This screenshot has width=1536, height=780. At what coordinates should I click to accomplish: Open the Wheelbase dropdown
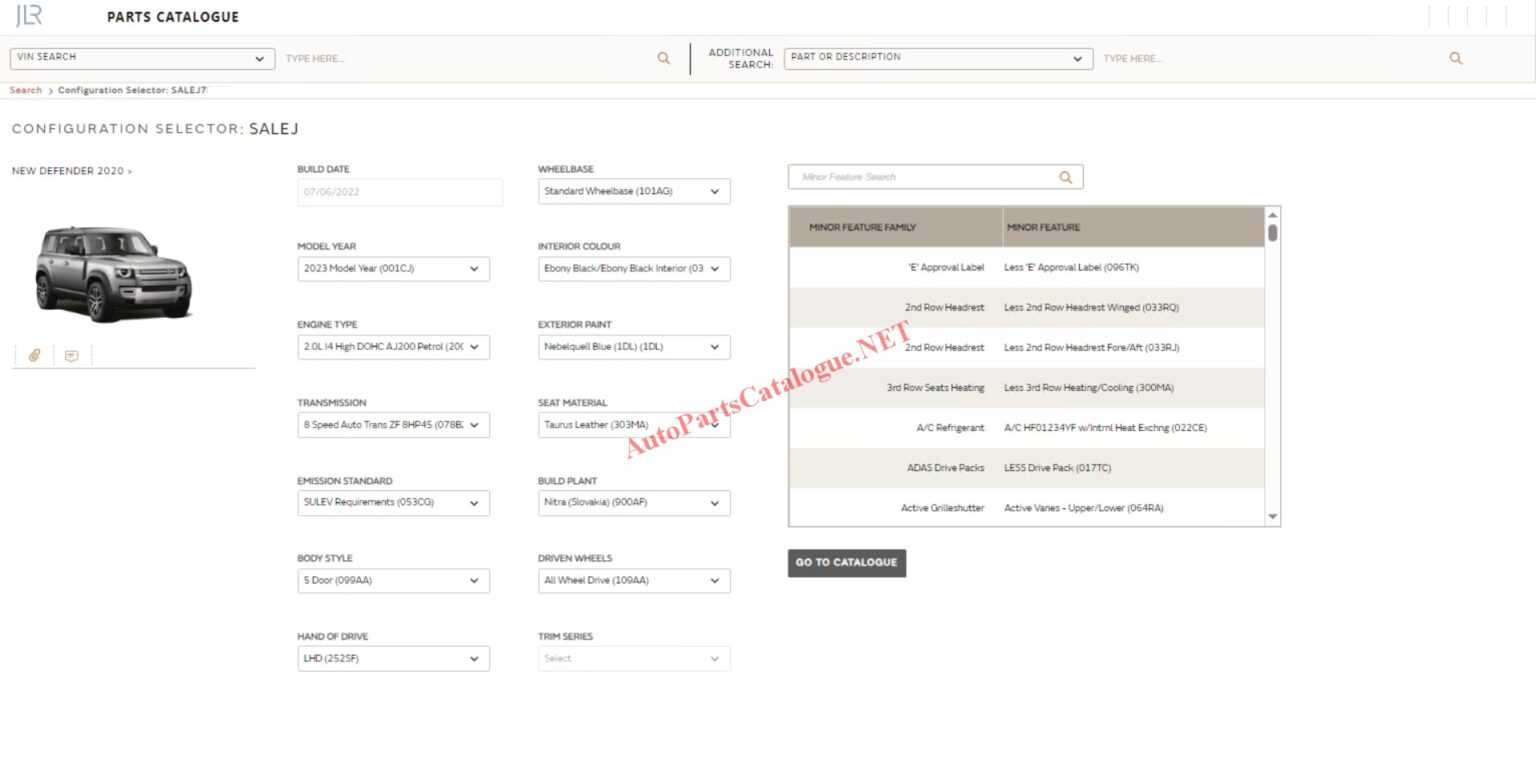tap(634, 191)
